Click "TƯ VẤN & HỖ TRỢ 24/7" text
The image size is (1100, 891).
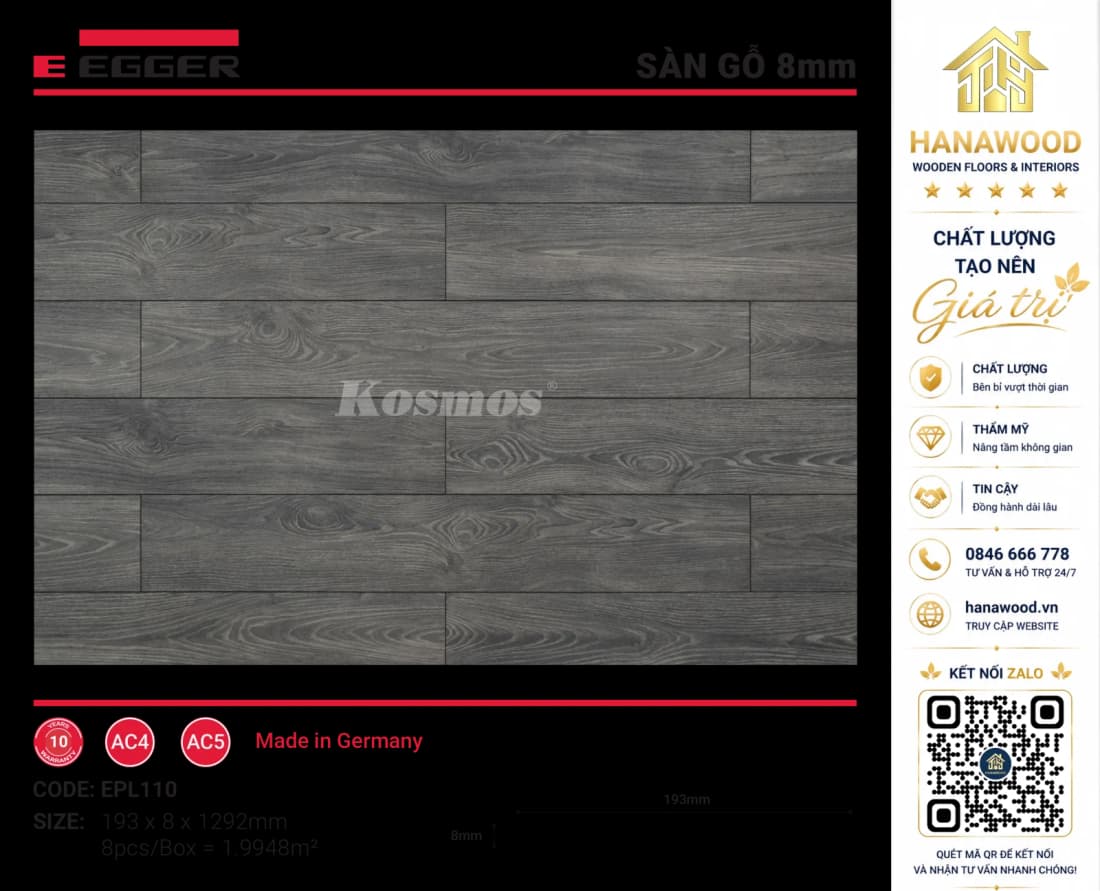(1020, 572)
